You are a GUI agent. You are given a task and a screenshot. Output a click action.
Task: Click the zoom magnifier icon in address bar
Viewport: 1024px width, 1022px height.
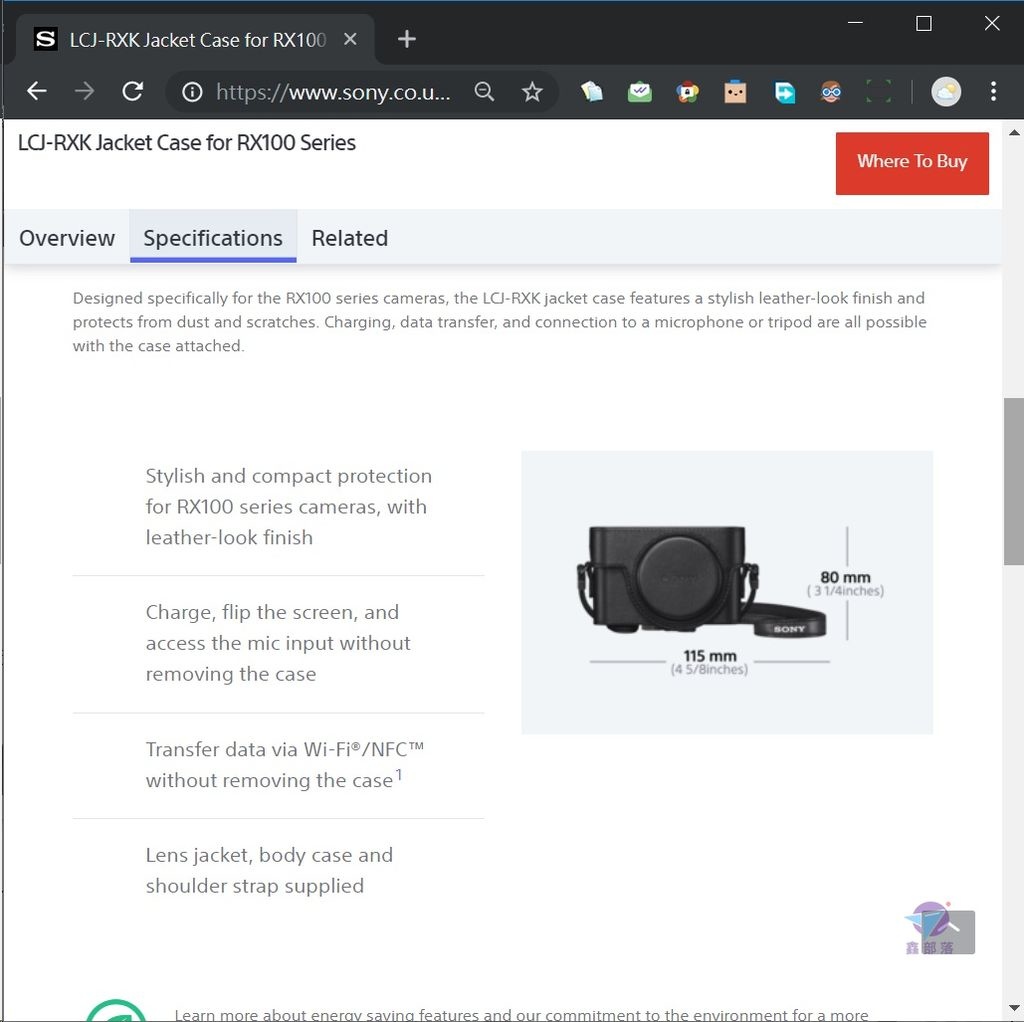[484, 92]
